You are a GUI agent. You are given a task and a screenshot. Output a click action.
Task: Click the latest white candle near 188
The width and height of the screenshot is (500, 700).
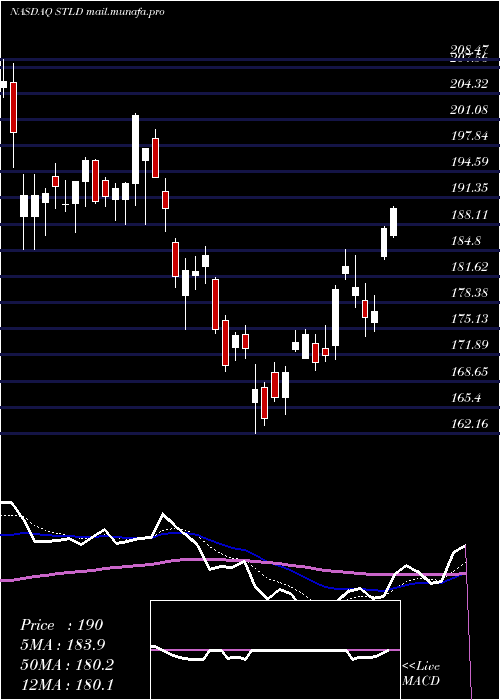[393, 221]
